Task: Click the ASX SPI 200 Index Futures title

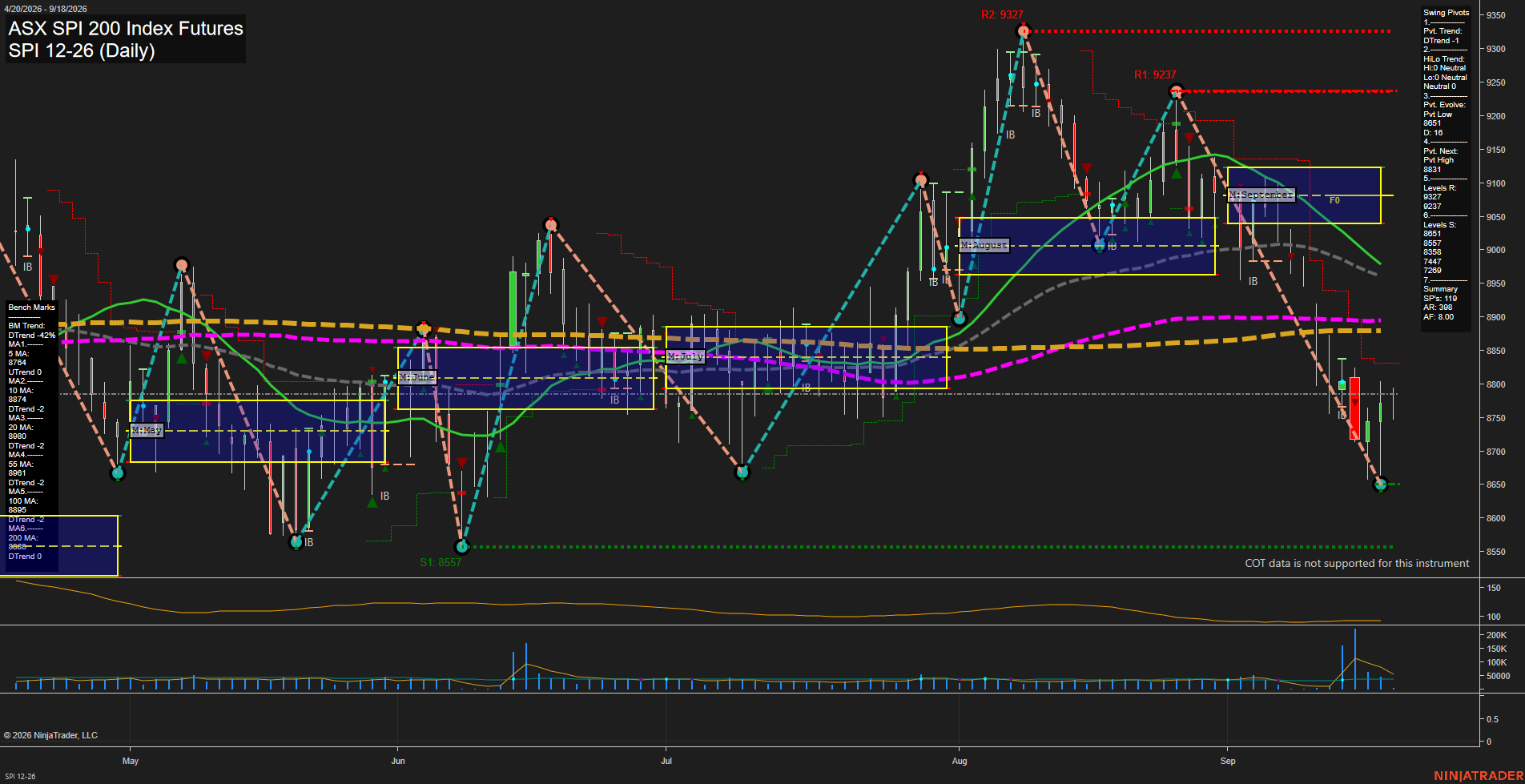Action: coord(126,28)
